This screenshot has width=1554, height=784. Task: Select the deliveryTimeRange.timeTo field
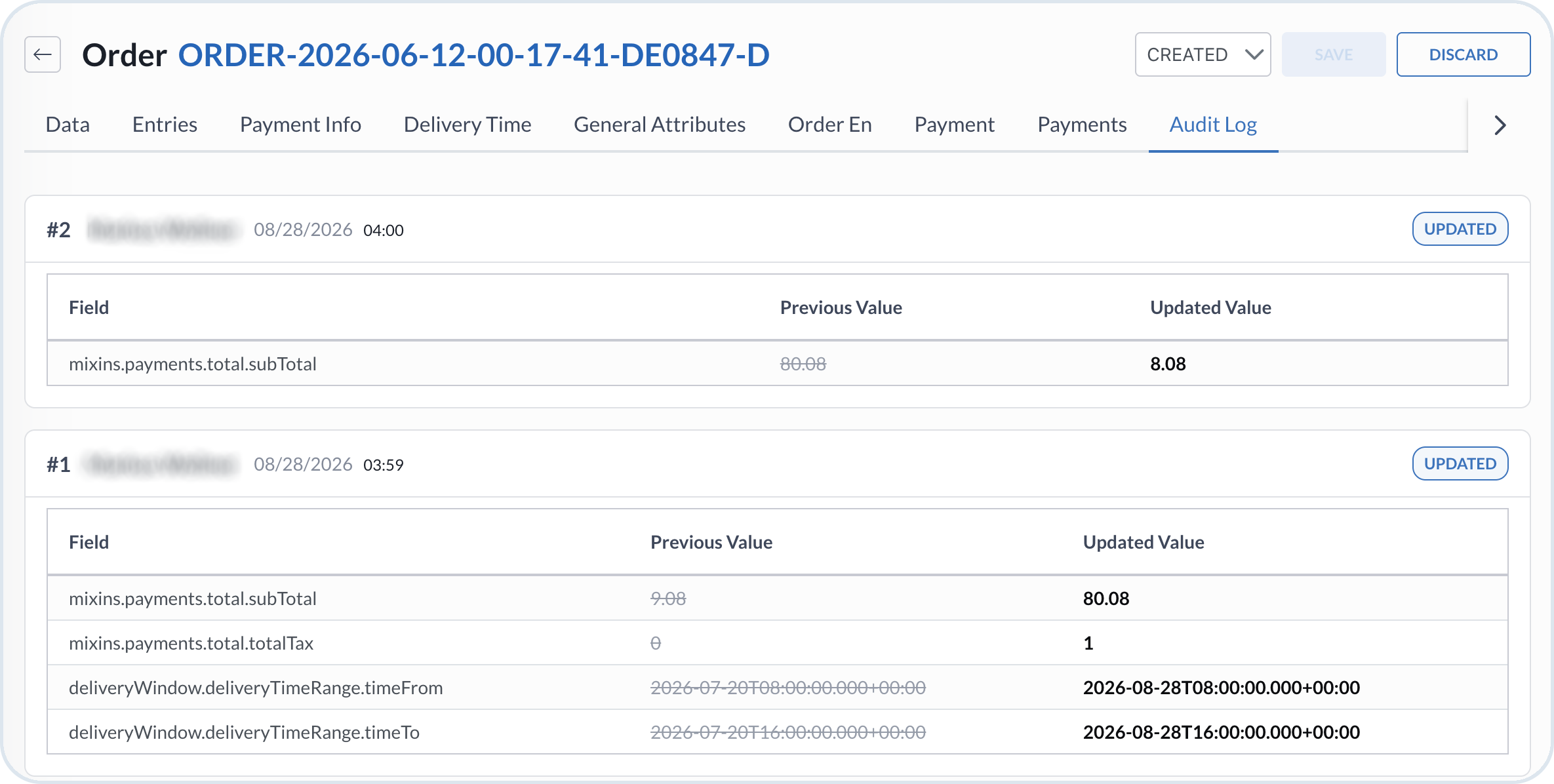click(x=244, y=732)
